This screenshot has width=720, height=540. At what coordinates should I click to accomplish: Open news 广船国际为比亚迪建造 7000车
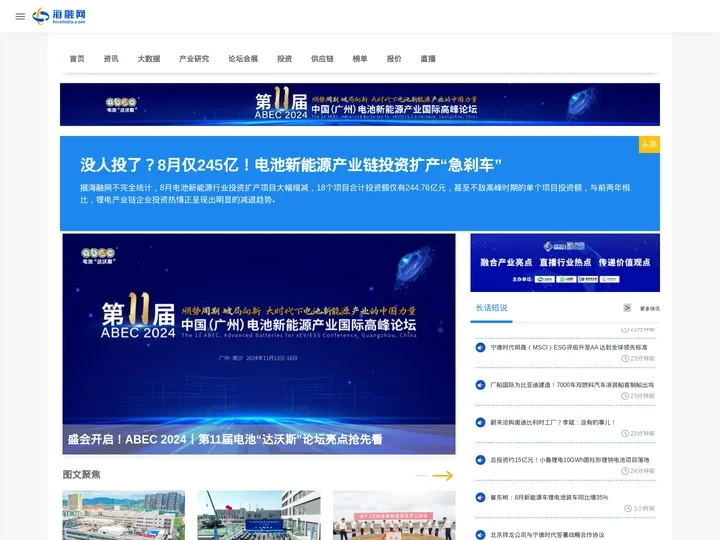[x=572, y=385]
